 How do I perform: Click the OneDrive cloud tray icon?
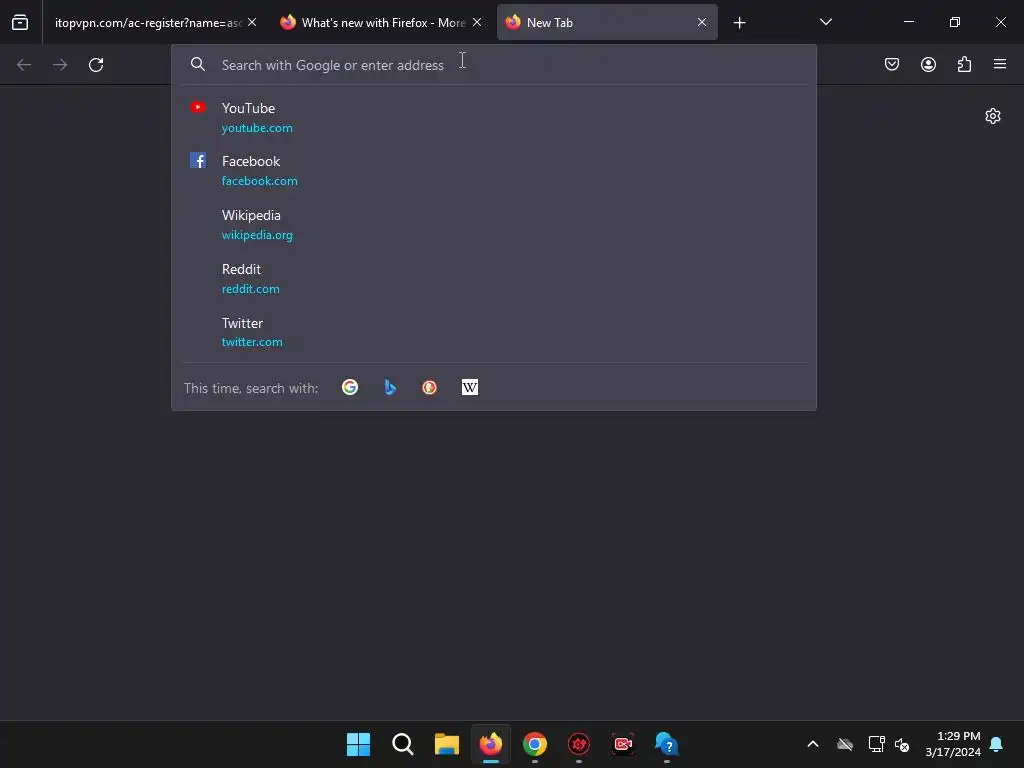845,744
